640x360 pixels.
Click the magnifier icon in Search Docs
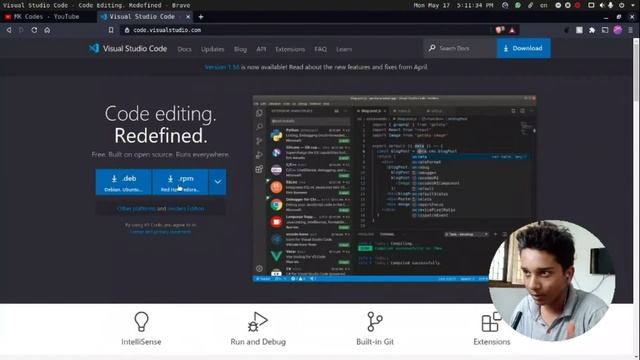432,48
